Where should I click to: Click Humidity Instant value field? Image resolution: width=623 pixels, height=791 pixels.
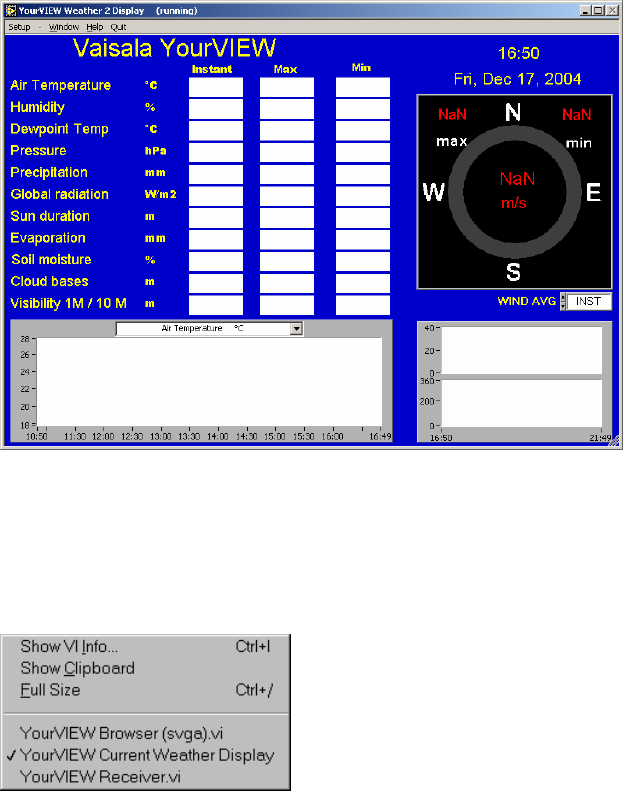pyautogui.click(x=216, y=109)
